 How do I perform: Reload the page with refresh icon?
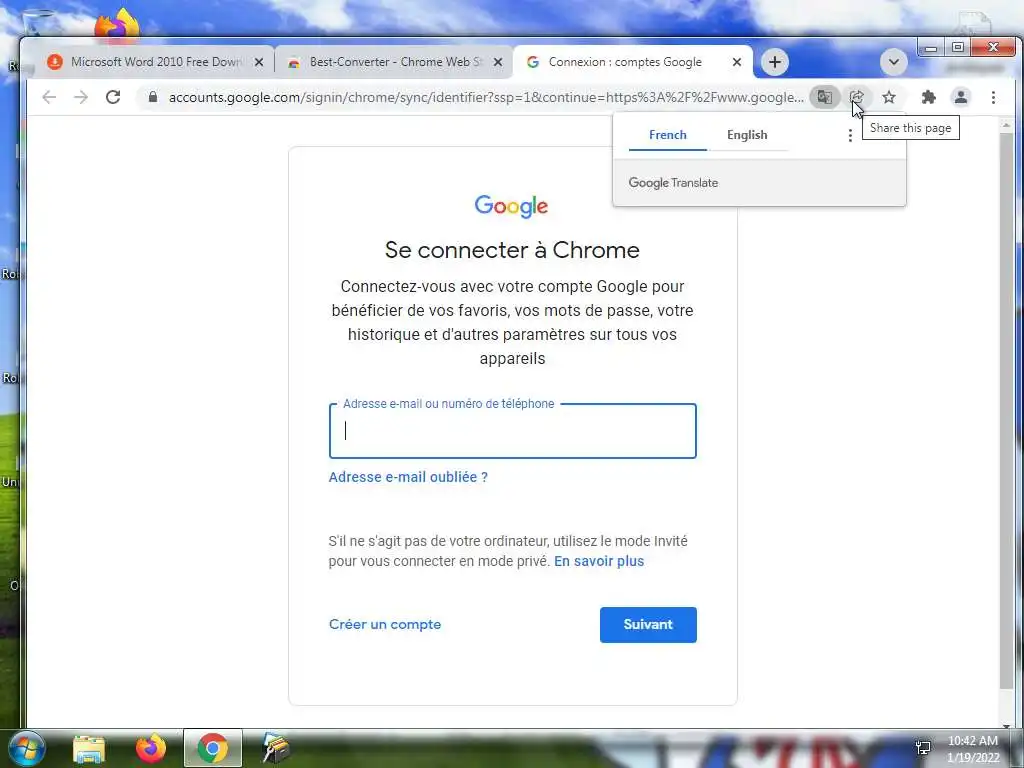[x=113, y=97]
